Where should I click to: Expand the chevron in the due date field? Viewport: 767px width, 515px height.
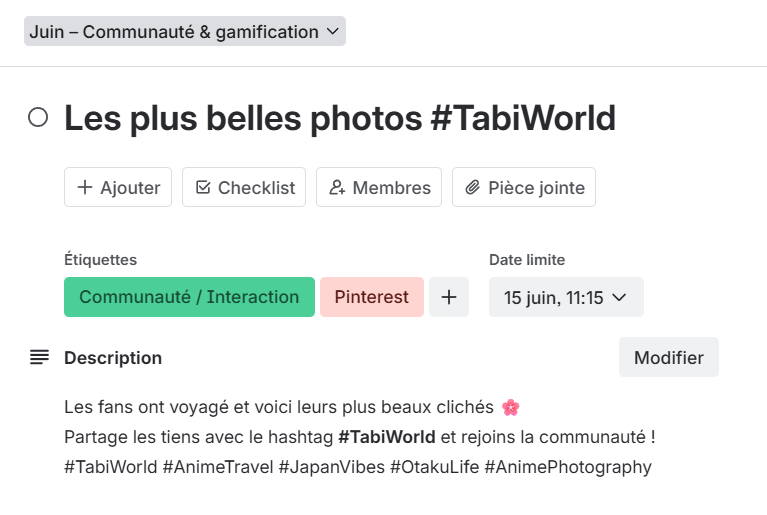pyautogui.click(x=618, y=297)
